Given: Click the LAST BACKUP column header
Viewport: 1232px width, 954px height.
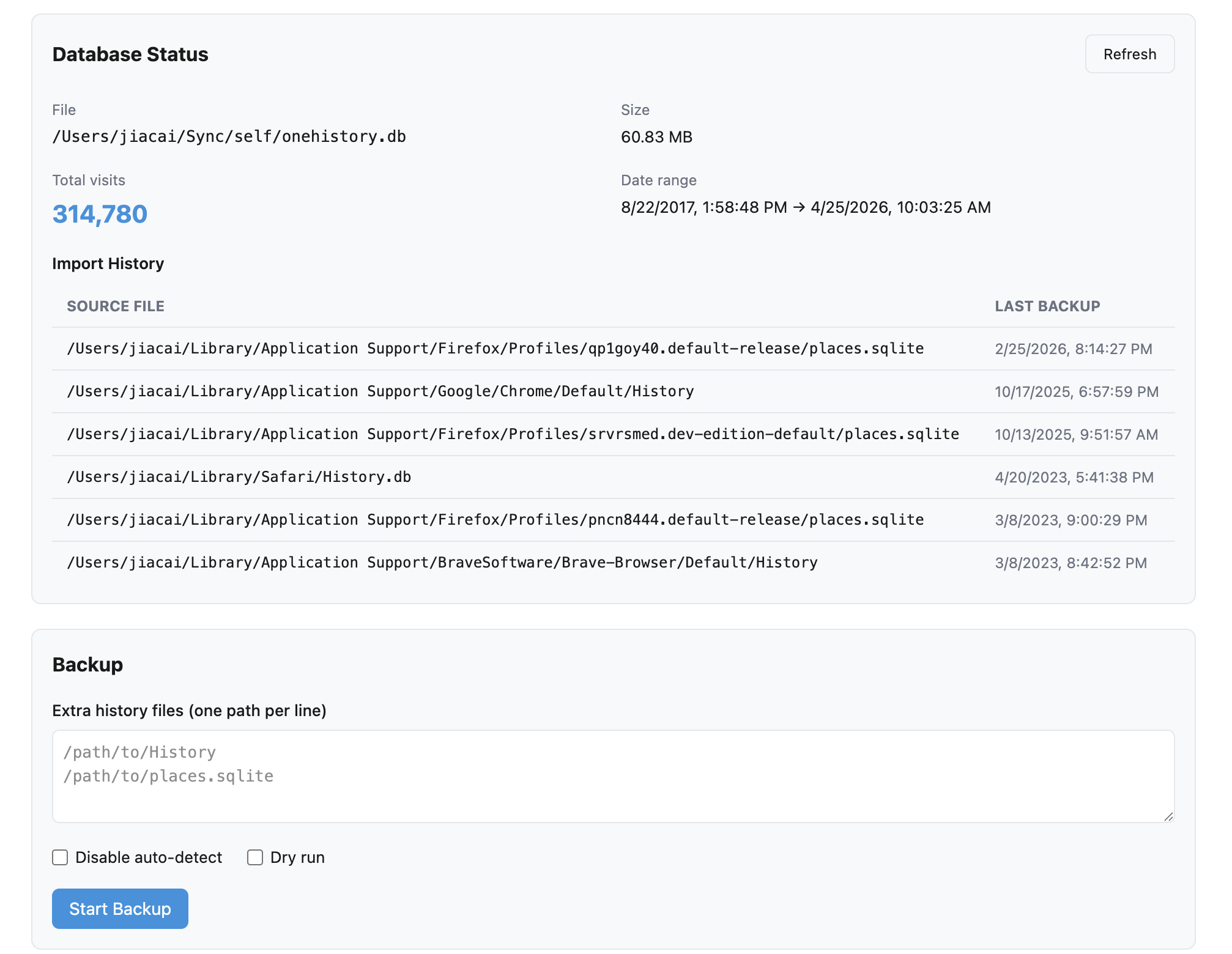Looking at the screenshot, I should tap(1047, 306).
